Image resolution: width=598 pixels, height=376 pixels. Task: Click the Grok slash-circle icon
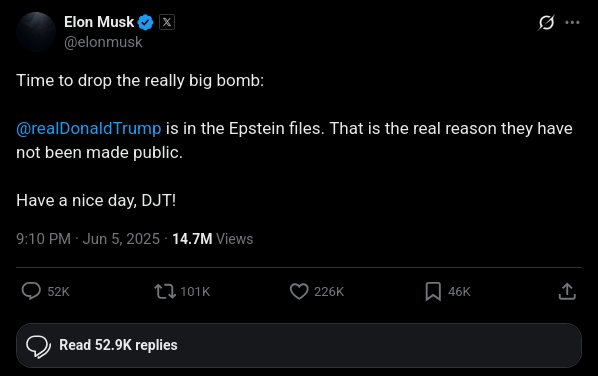pyautogui.click(x=546, y=22)
